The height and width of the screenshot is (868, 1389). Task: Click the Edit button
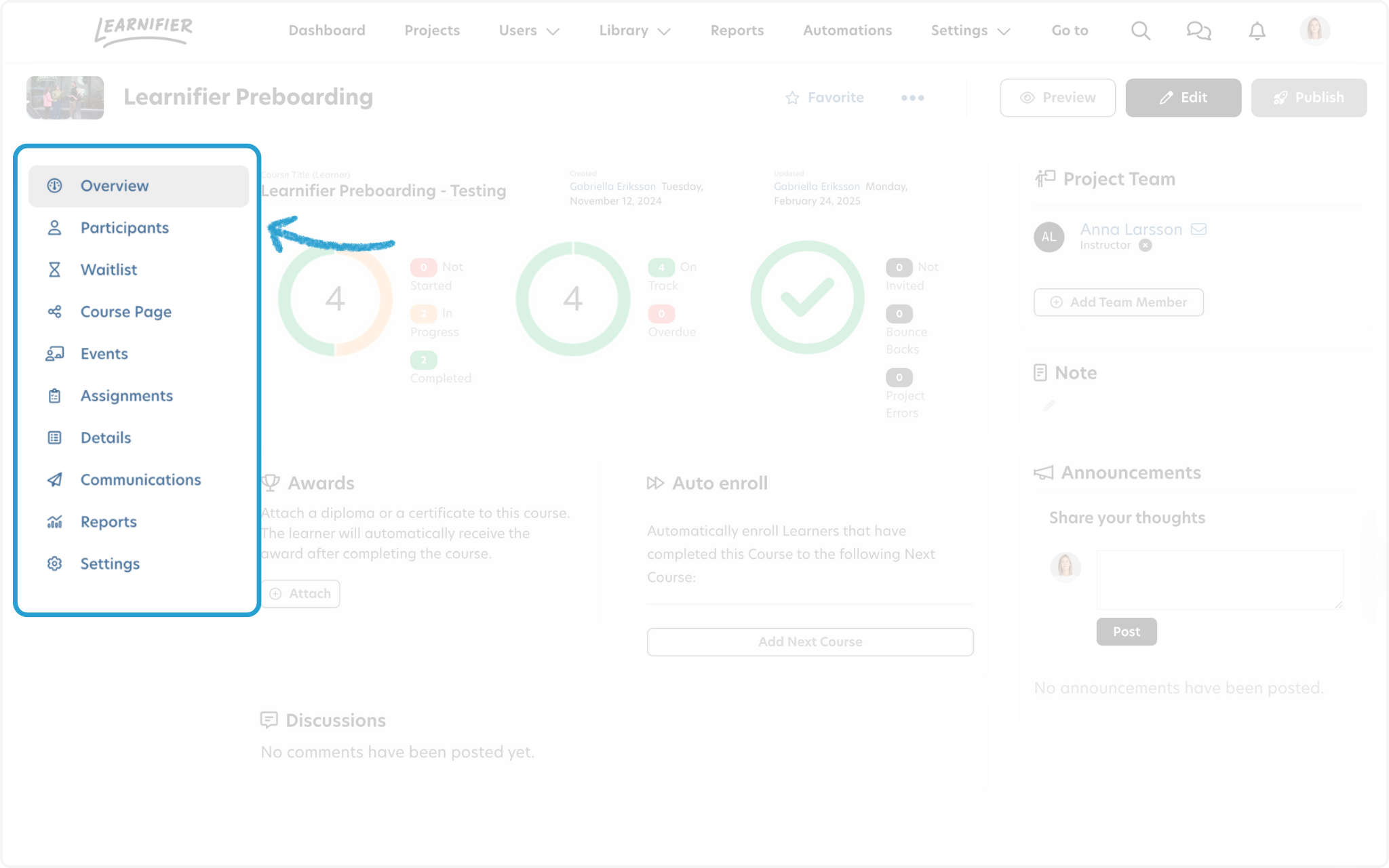click(1183, 98)
